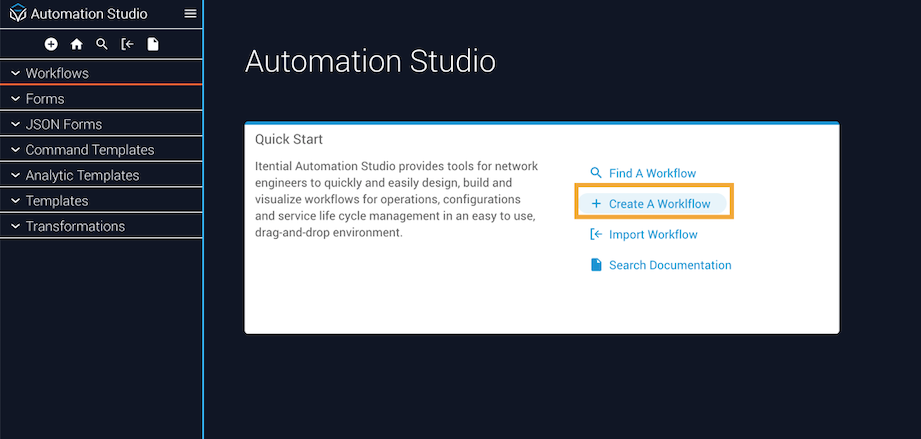Viewport: 921px width, 439px height.
Task: Expand the Command Templates chevron
Action: 16,150
